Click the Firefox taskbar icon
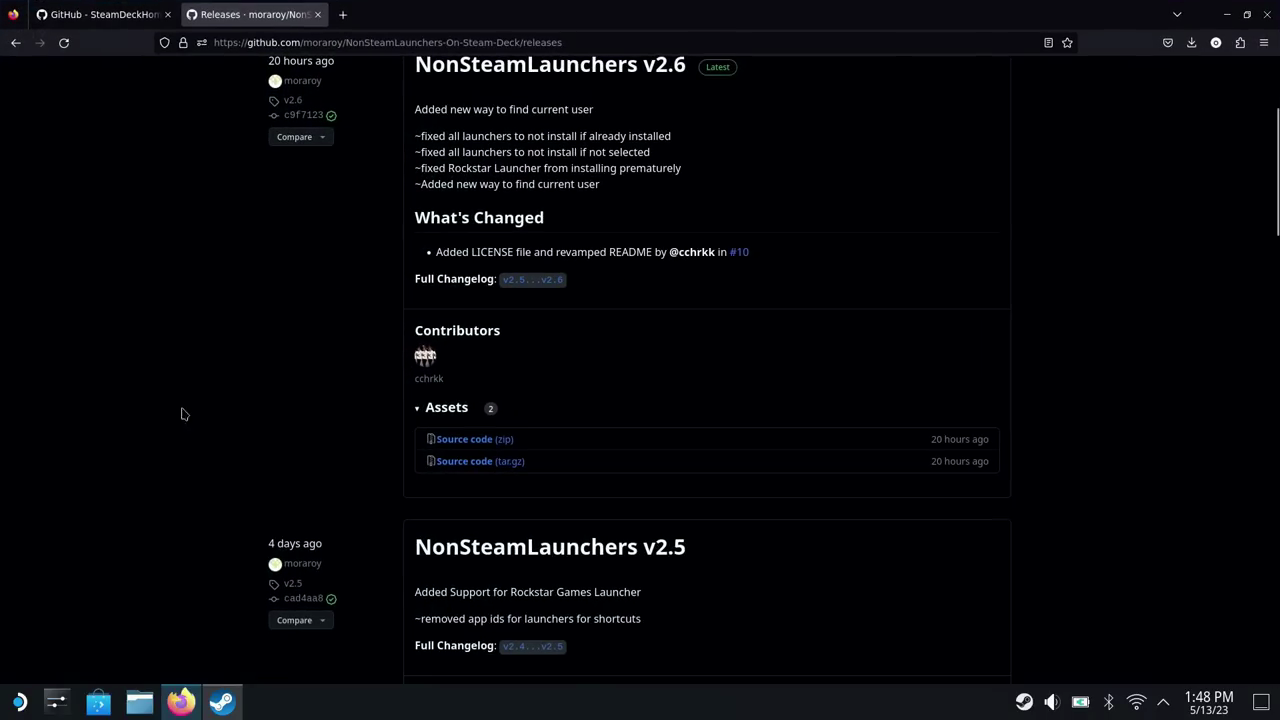Image resolution: width=1280 pixels, height=720 pixels. (181, 702)
